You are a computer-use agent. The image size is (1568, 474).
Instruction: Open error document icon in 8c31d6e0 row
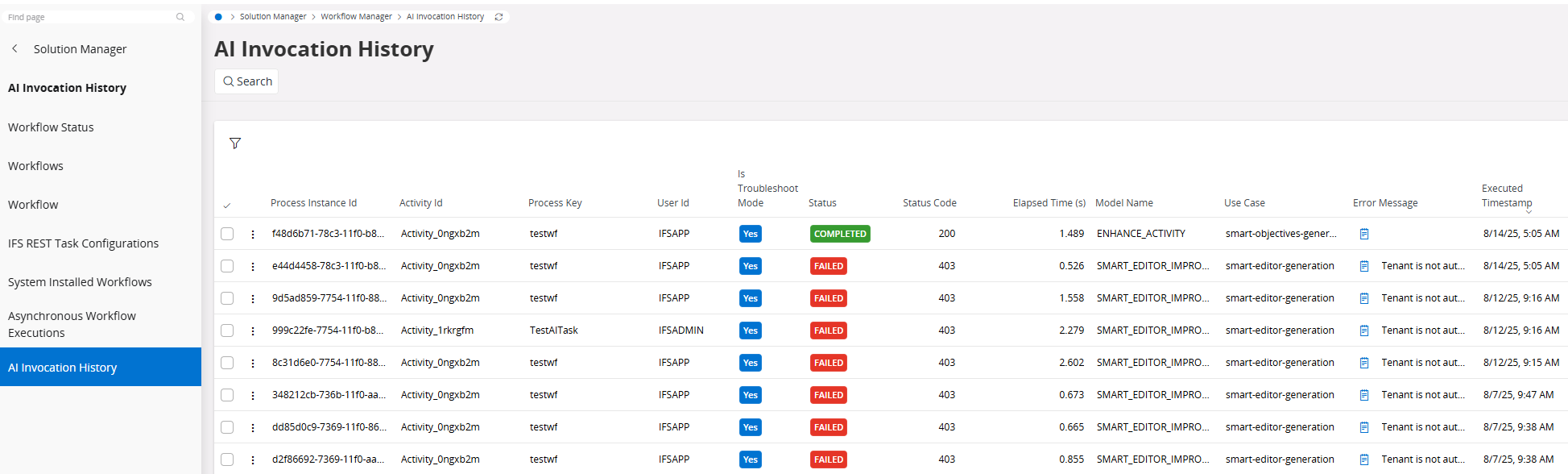pyautogui.click(x=1364, y=363)
